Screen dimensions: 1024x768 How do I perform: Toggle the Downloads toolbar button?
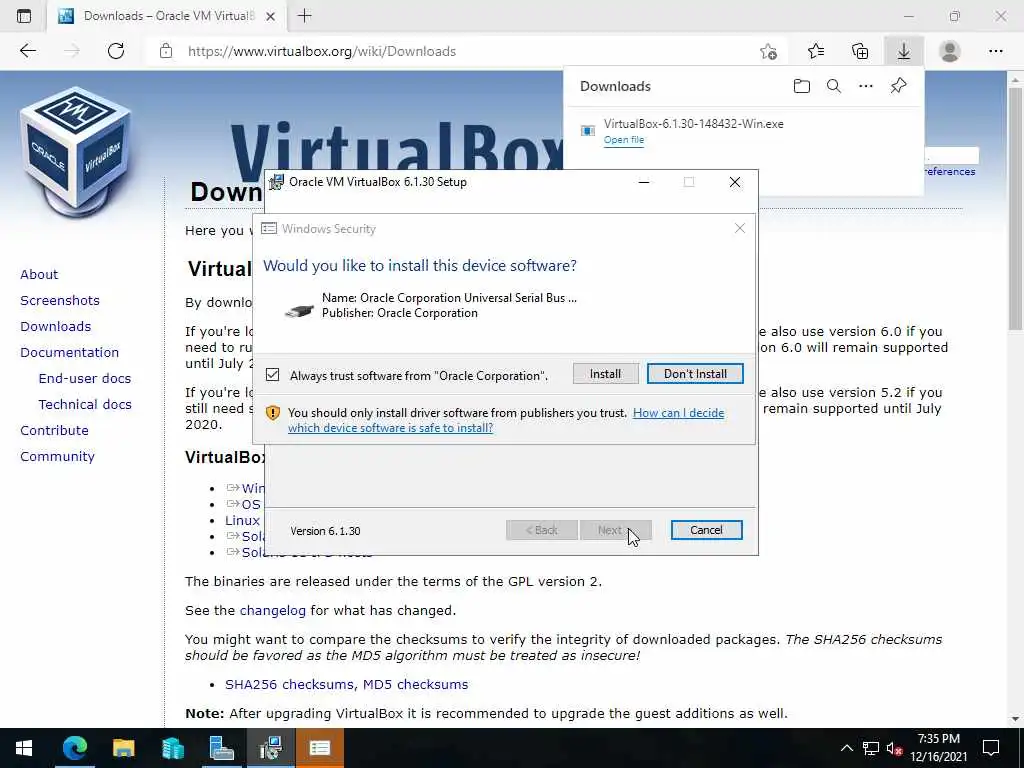(904, 51)
